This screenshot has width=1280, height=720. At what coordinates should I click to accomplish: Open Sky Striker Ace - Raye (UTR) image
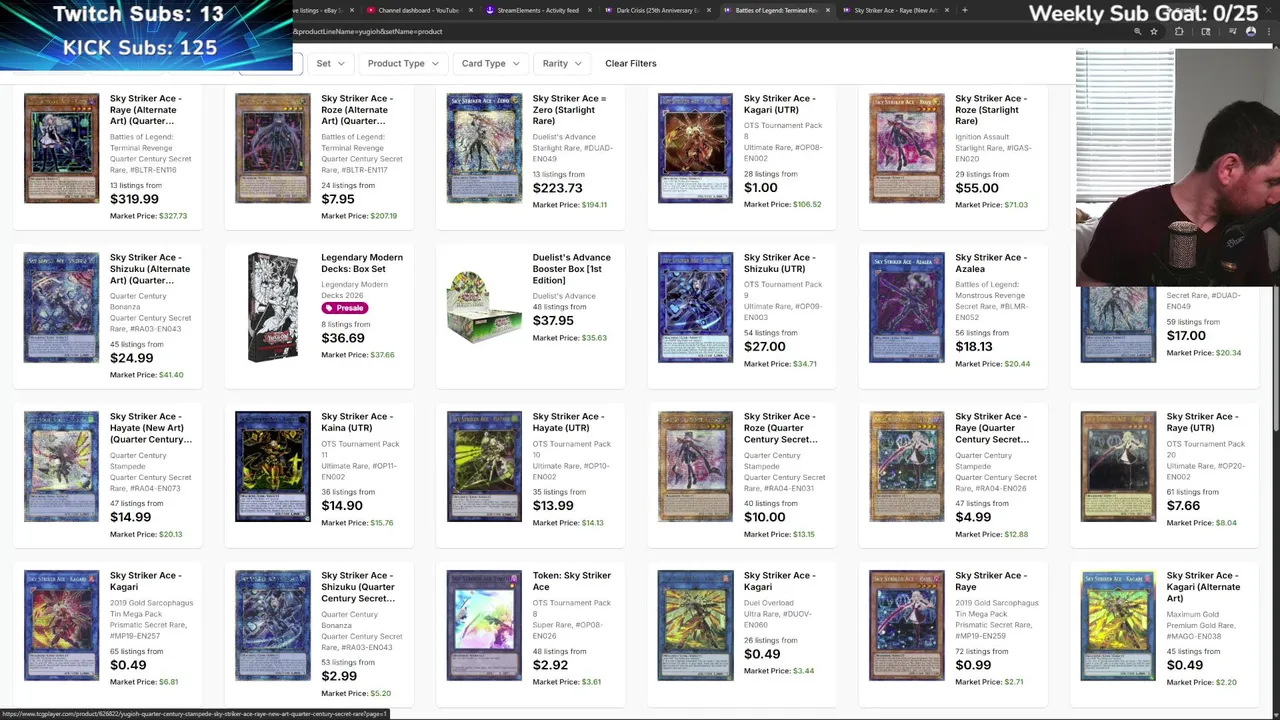(x=1118, y=467)
